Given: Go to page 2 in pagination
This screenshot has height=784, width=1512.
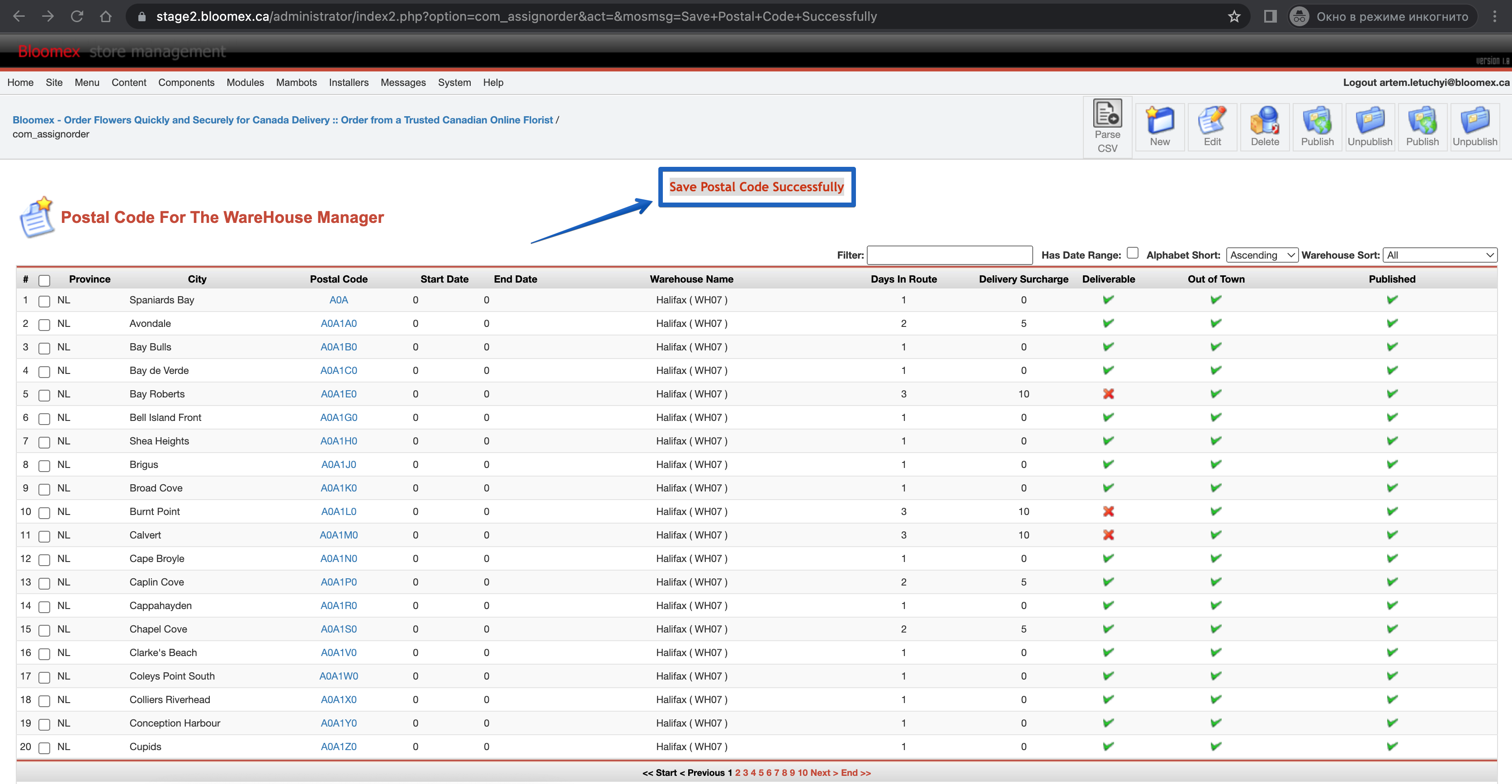Looking at the screenshot, I should pos(738,773).
